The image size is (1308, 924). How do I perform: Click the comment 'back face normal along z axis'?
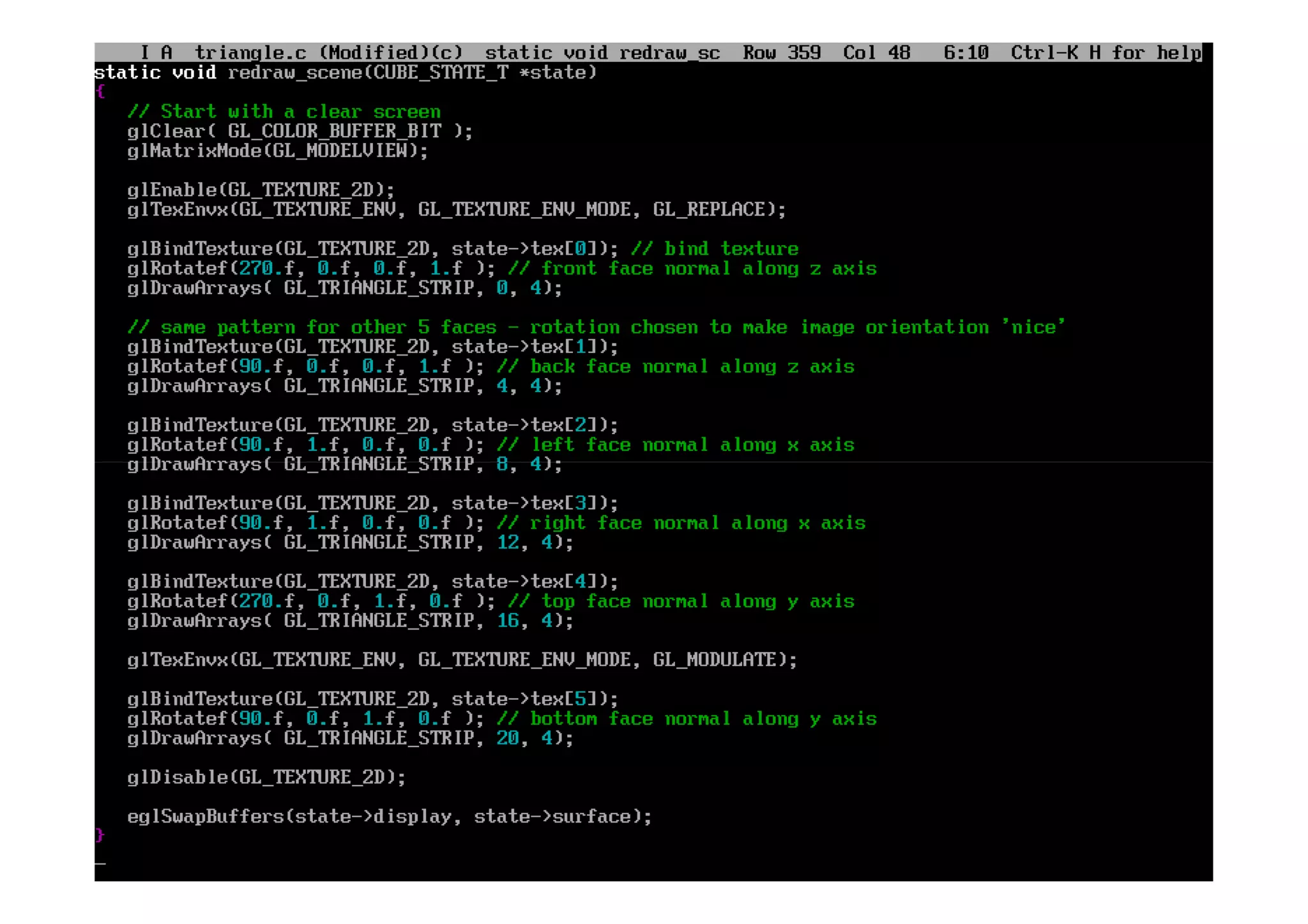click(676, 367)
